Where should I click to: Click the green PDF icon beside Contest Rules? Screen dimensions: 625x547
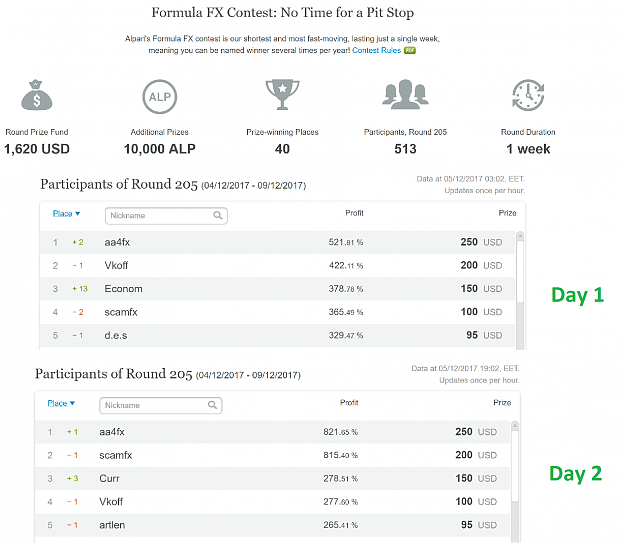tap(410, 50)
